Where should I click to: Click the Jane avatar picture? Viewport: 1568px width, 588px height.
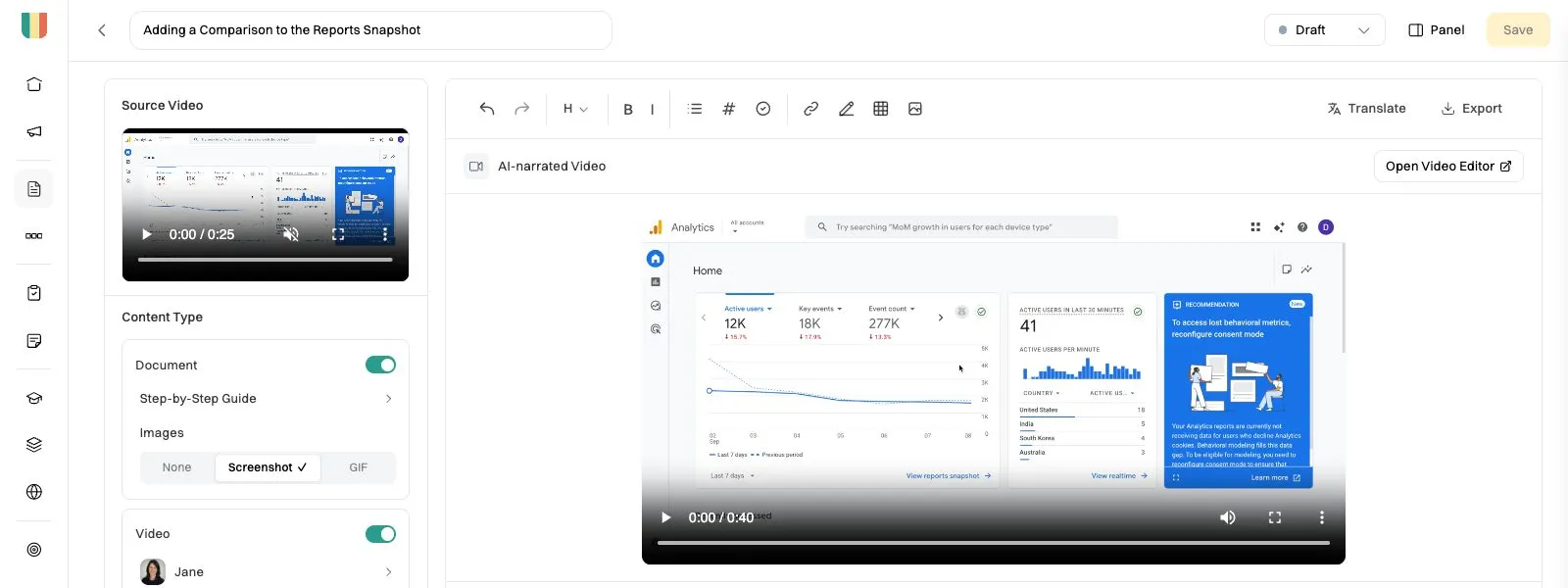pos(153,572)
